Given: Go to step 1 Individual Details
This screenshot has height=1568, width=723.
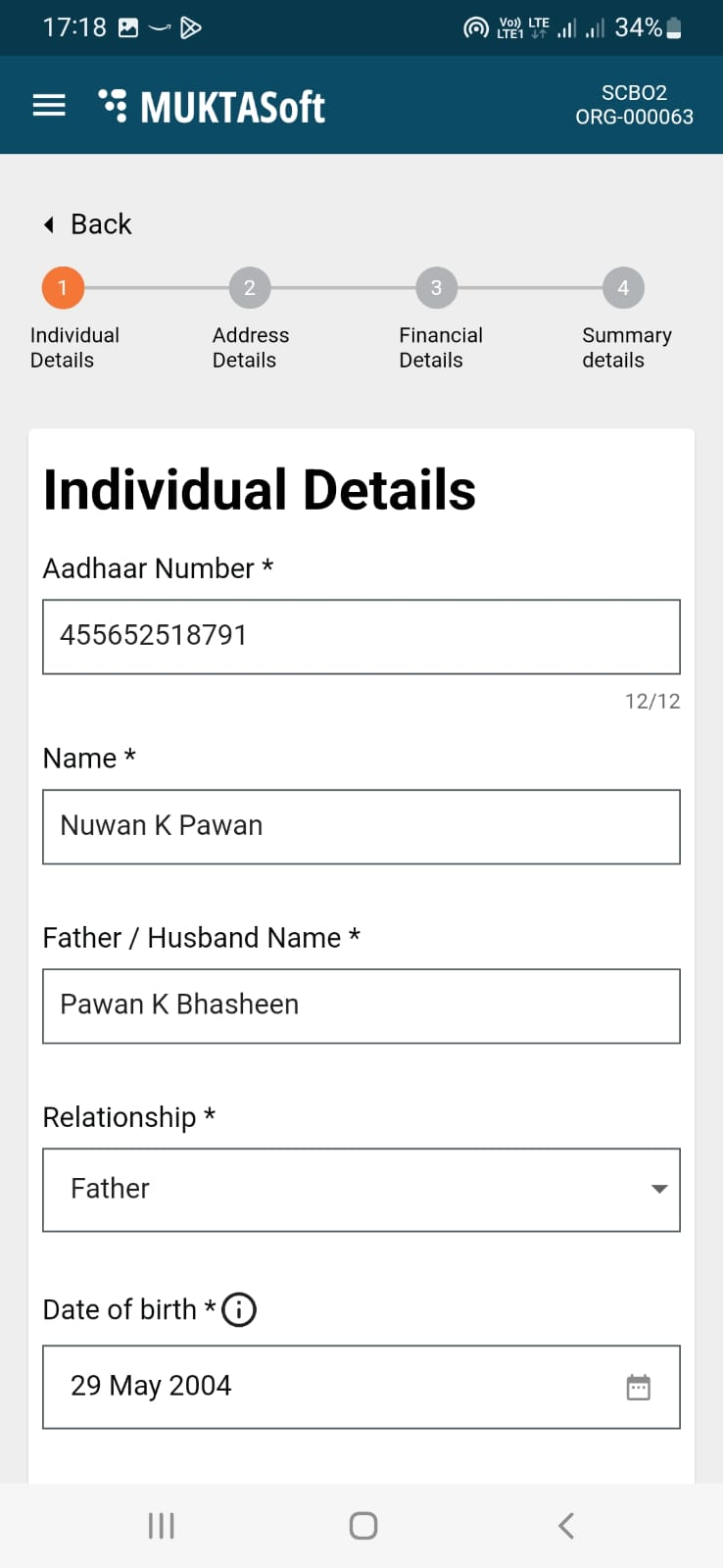Looking at the screenshot, I should pyautogui.click(x=63, y=288).
